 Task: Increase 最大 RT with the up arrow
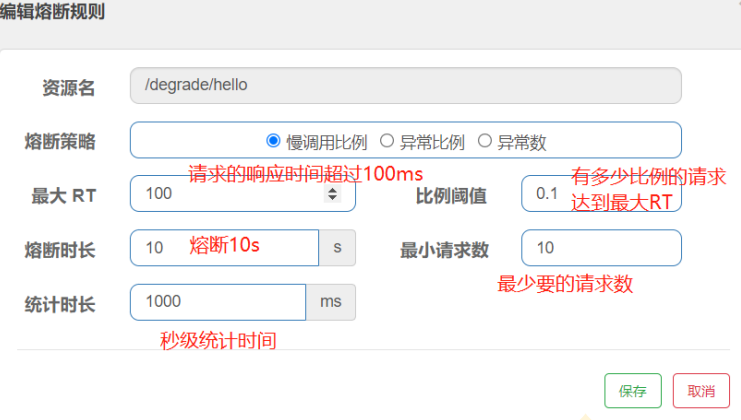pos(333,190)
